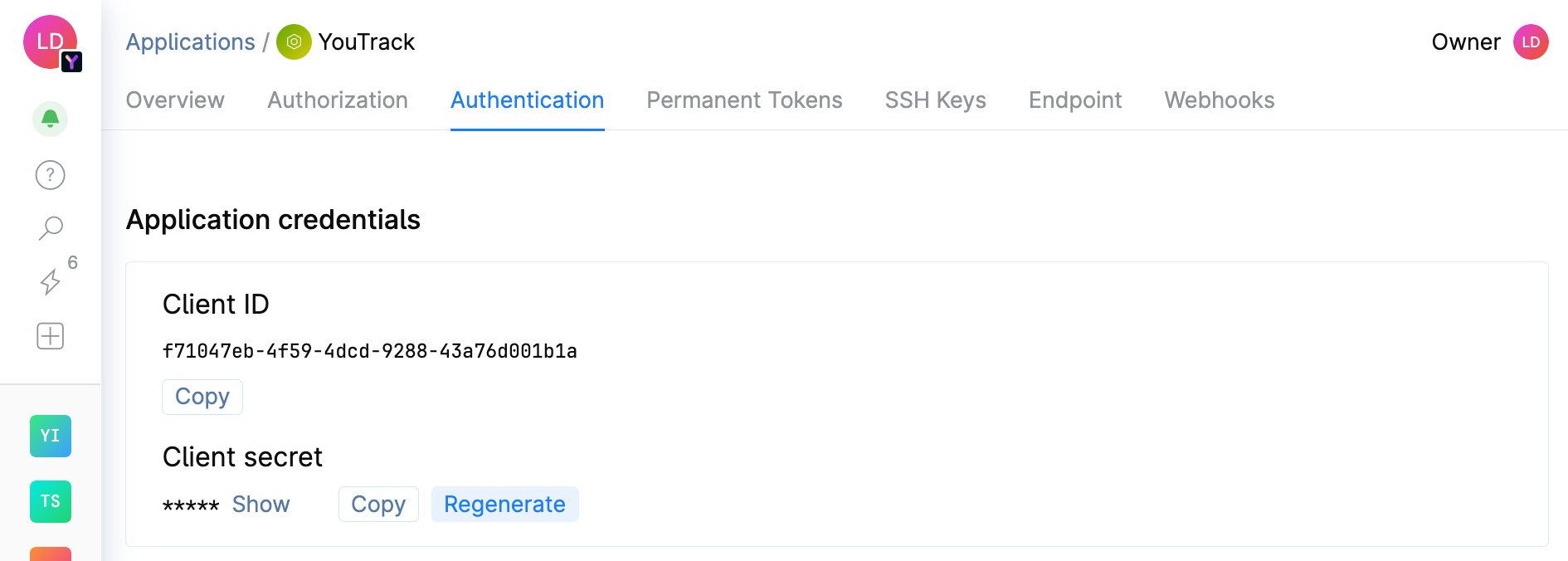Select the YI project icon in sidebar
1568x561 pixels.
tap(50, 436)
